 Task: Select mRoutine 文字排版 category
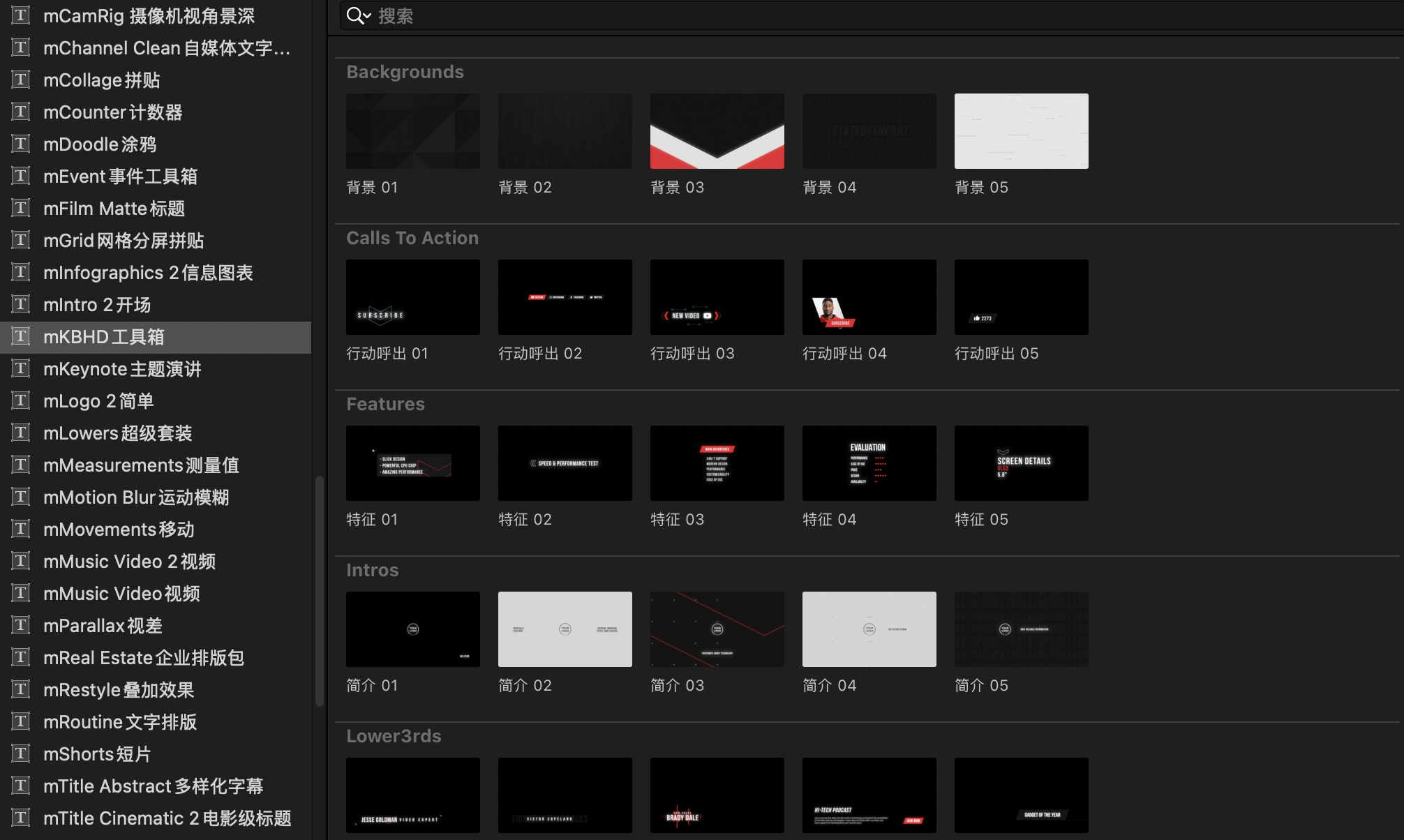pos(156,721)
